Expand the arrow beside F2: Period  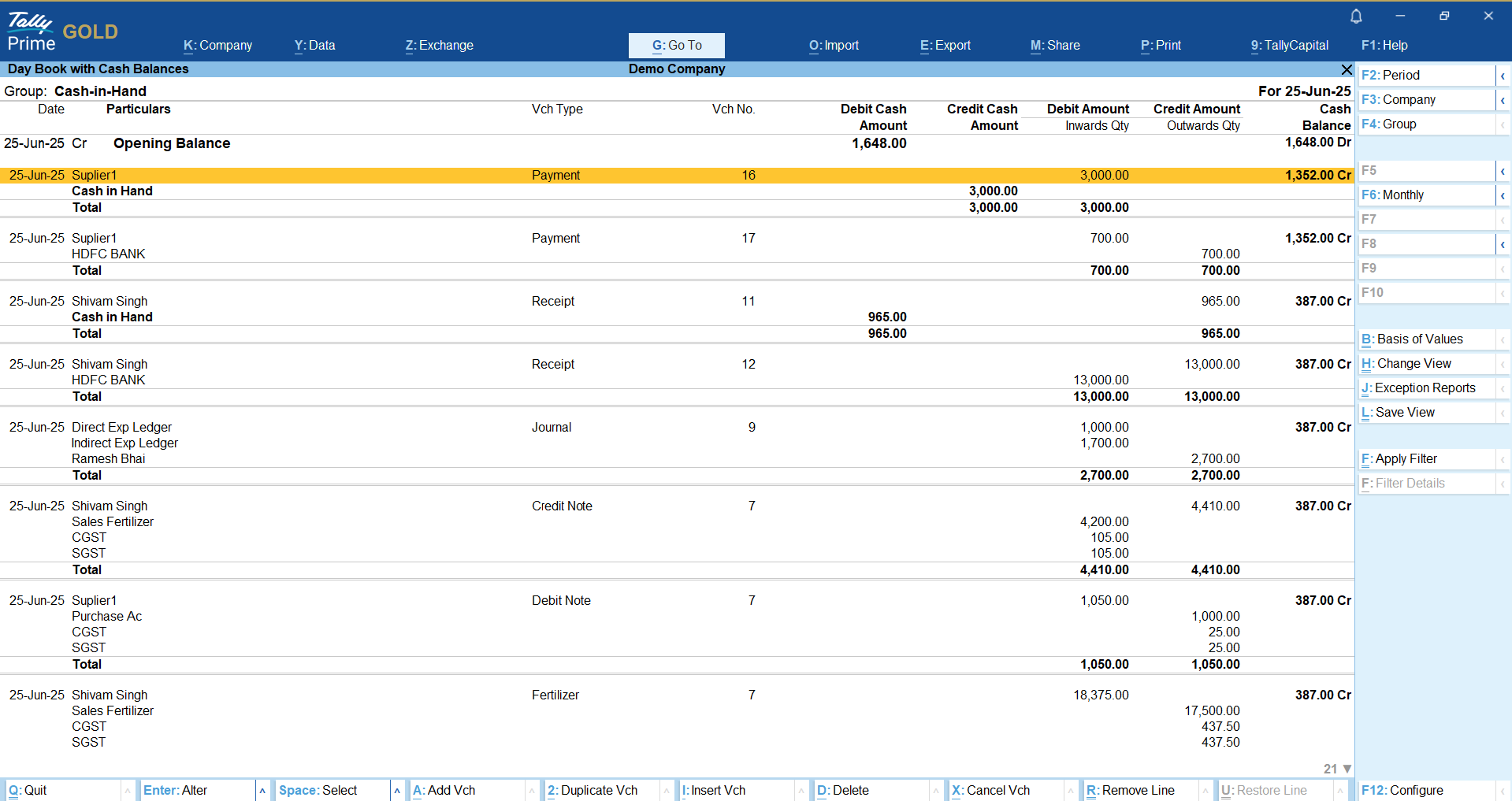pos(1503,76)
